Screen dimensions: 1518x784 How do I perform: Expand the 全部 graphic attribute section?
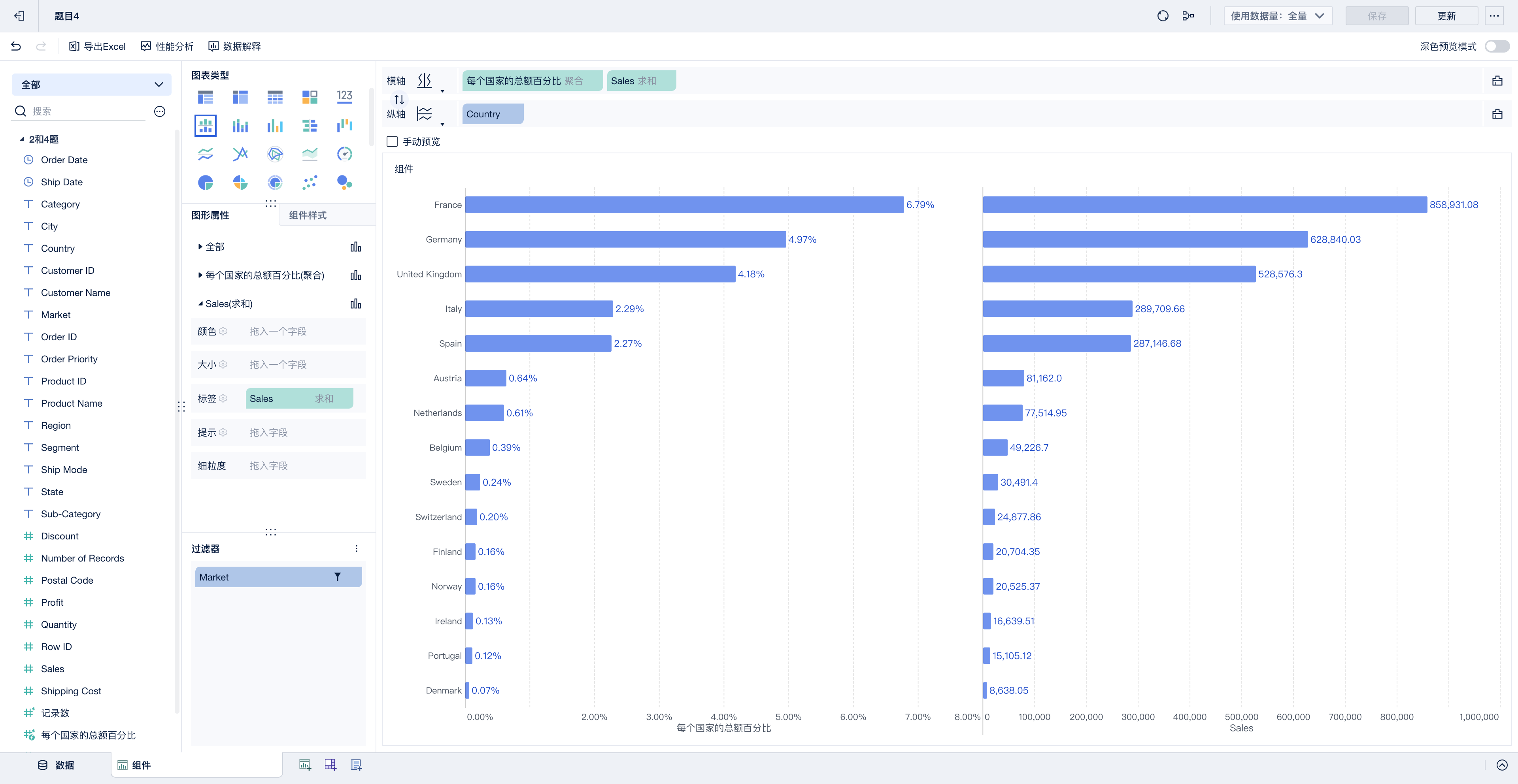pos(200,247)
